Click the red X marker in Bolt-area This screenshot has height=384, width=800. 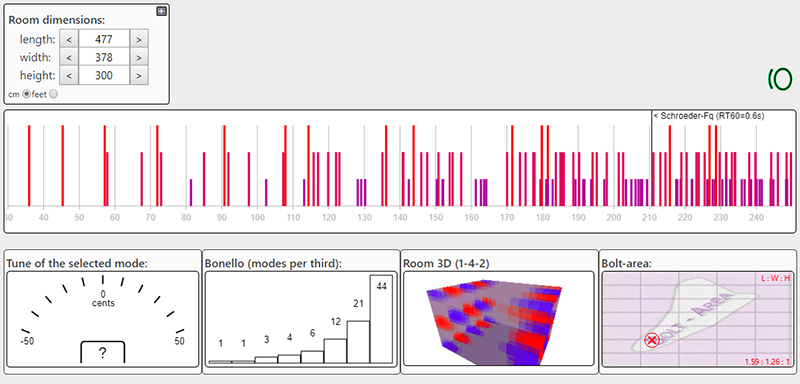click(x=652, y=340)
